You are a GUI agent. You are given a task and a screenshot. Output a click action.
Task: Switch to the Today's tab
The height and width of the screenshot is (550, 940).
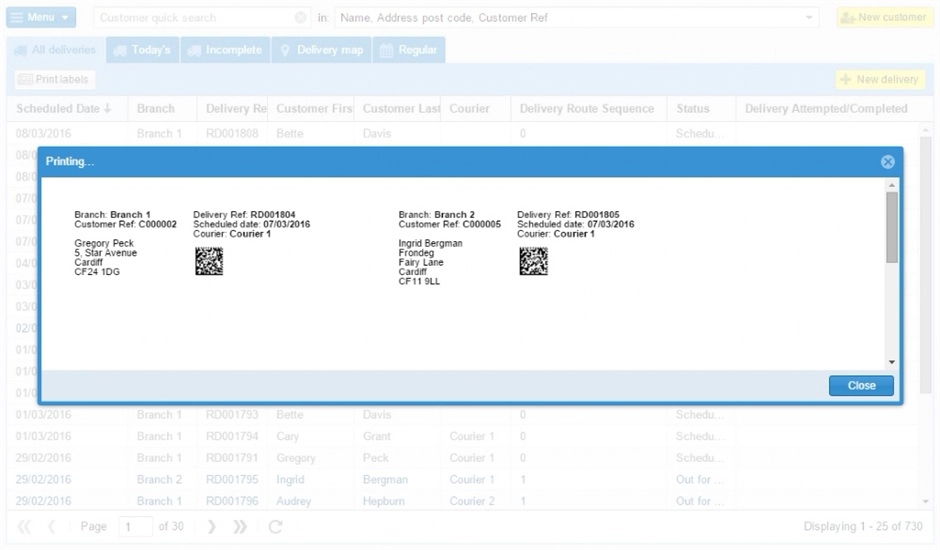142,50
